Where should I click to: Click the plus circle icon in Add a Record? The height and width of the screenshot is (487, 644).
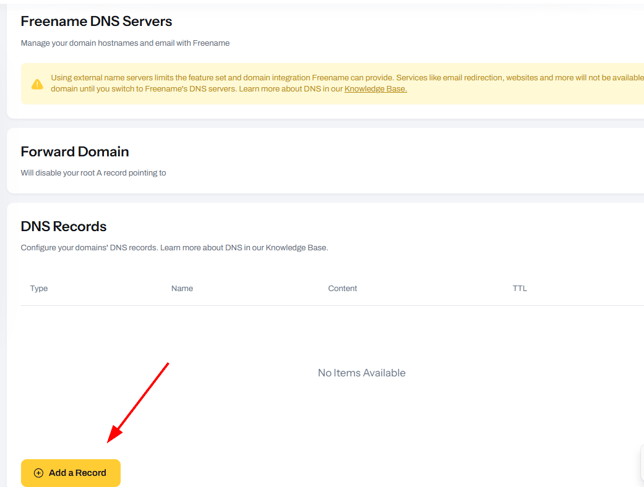(39, 473)
